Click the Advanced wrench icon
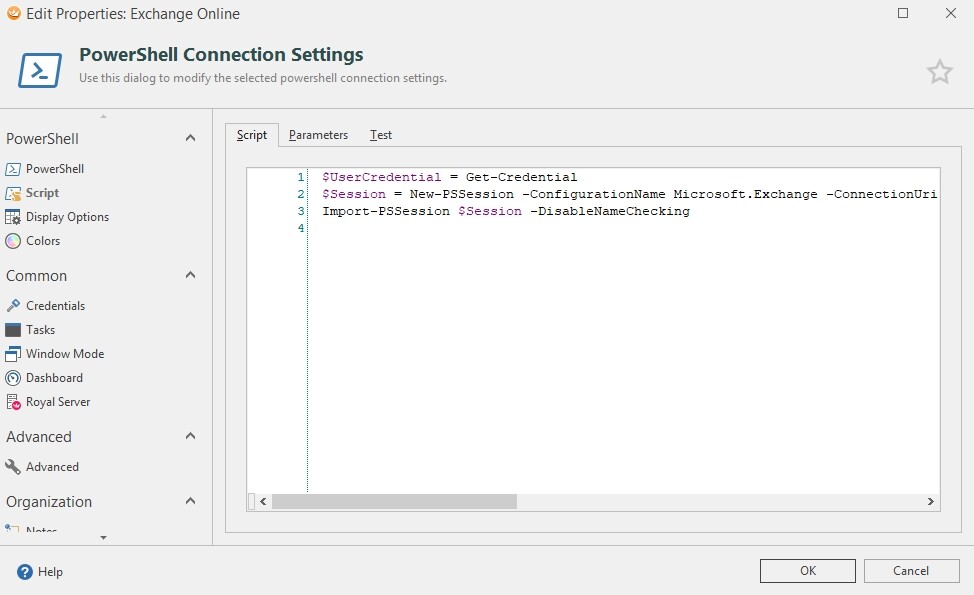The width and height of the screenshot is (974, 595). [x=13, y=467]
